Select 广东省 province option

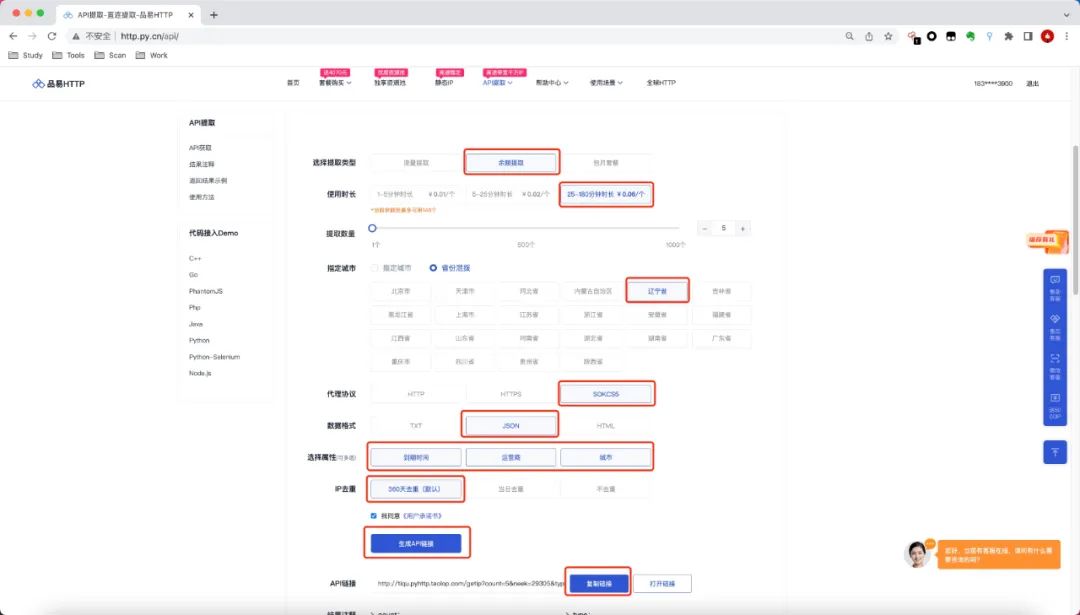[x=721, y=338]
